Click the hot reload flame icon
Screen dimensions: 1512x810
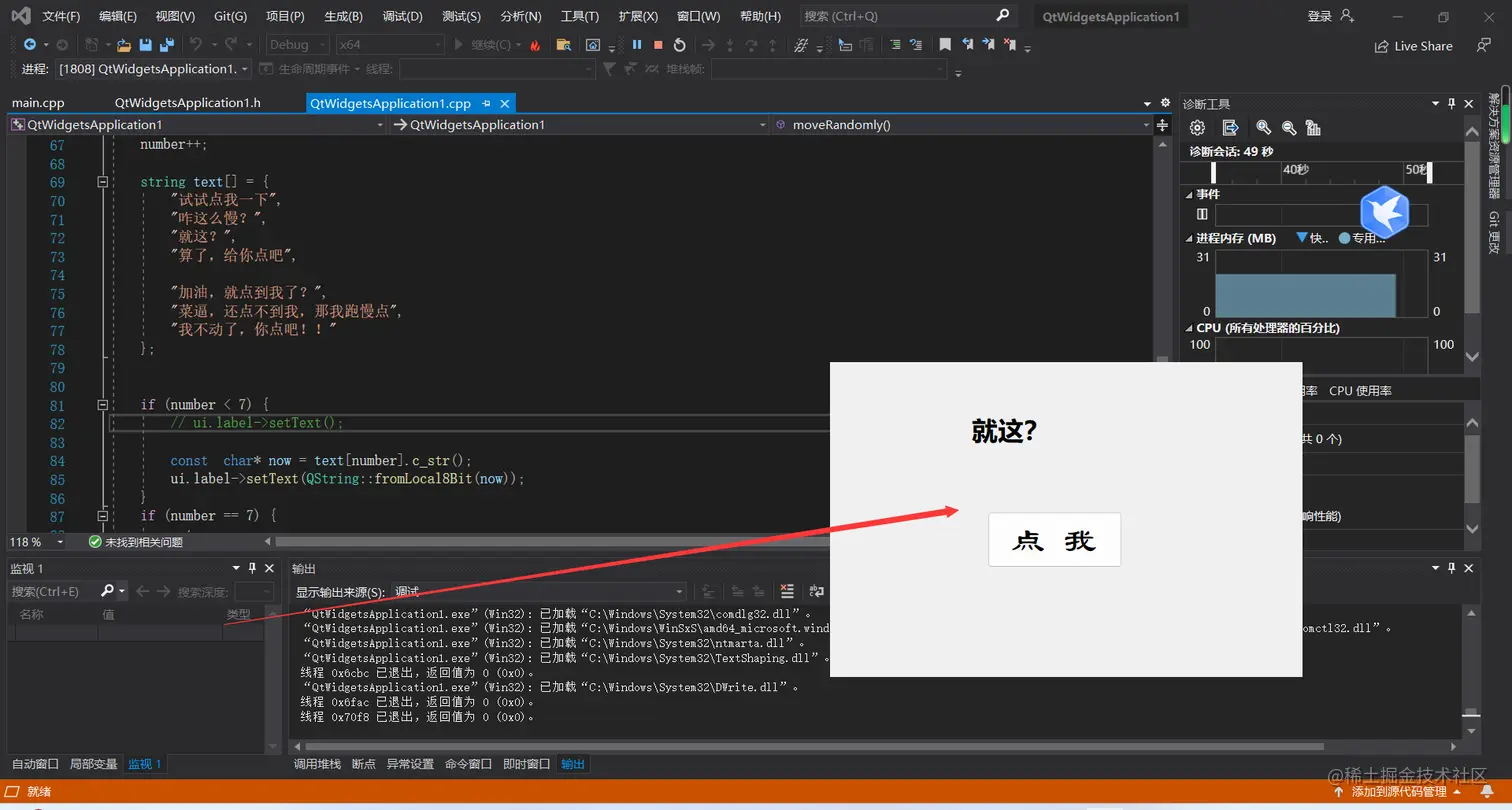[536, 45]
